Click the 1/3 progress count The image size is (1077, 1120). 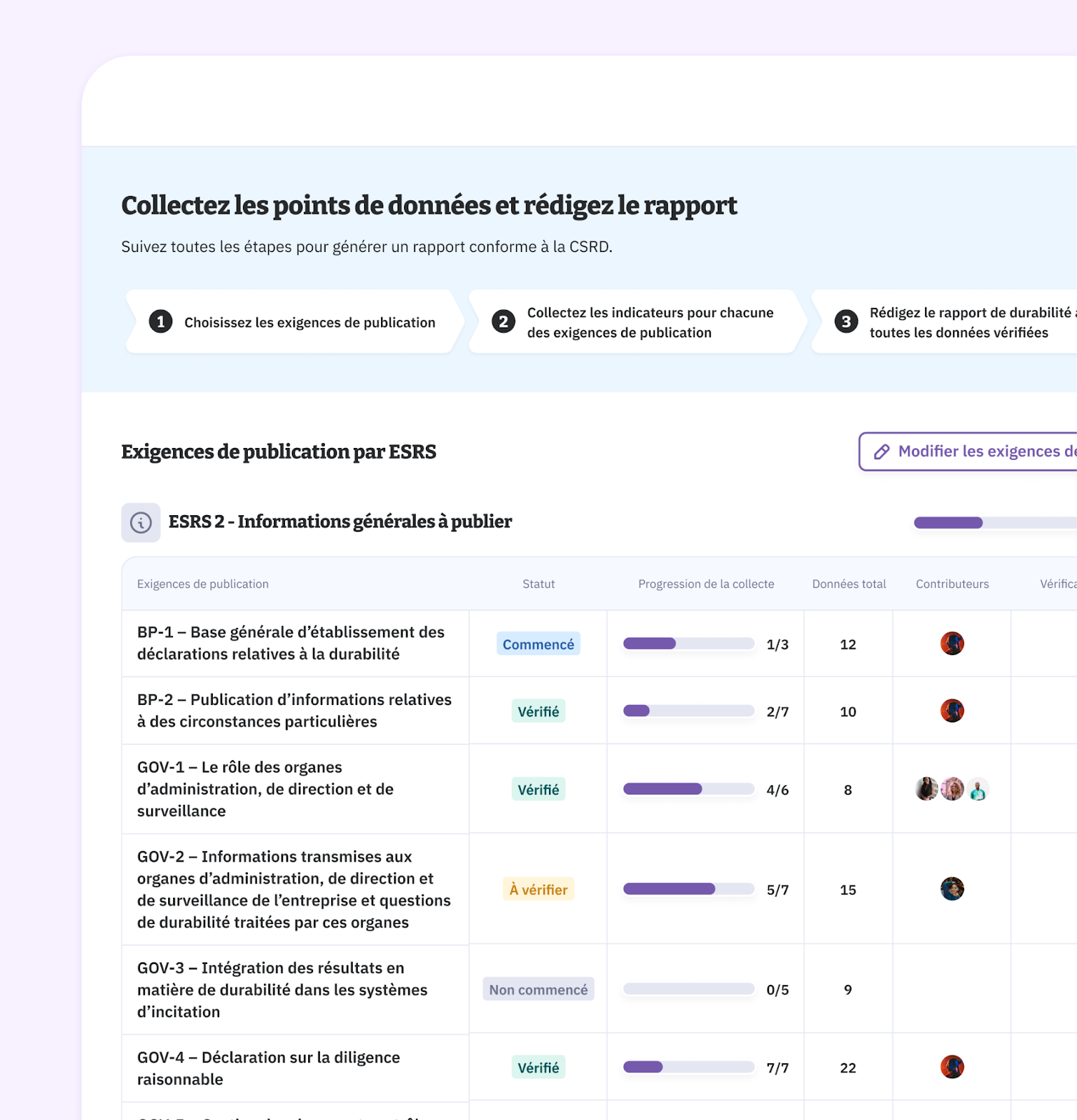click(777, 645)
